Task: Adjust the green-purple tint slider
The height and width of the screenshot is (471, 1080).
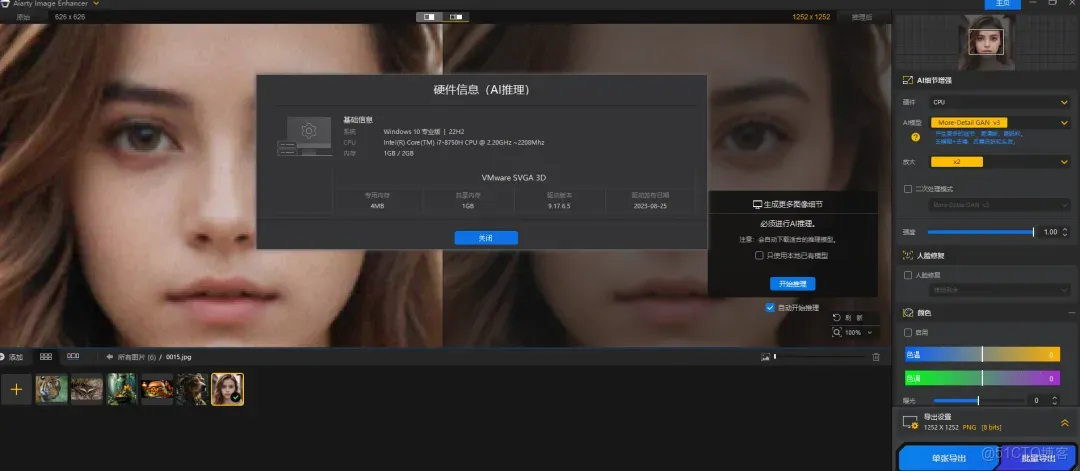Action: click(x=982, y=378)
